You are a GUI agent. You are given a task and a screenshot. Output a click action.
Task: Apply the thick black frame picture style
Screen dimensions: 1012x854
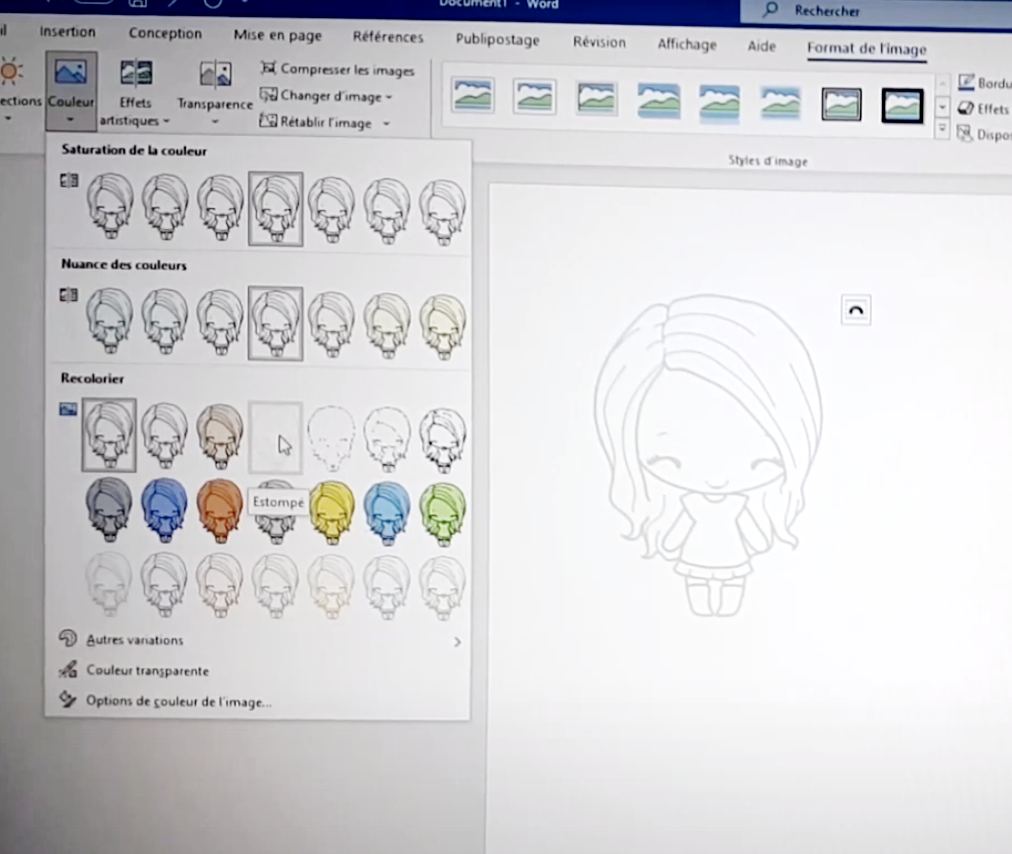902,103
